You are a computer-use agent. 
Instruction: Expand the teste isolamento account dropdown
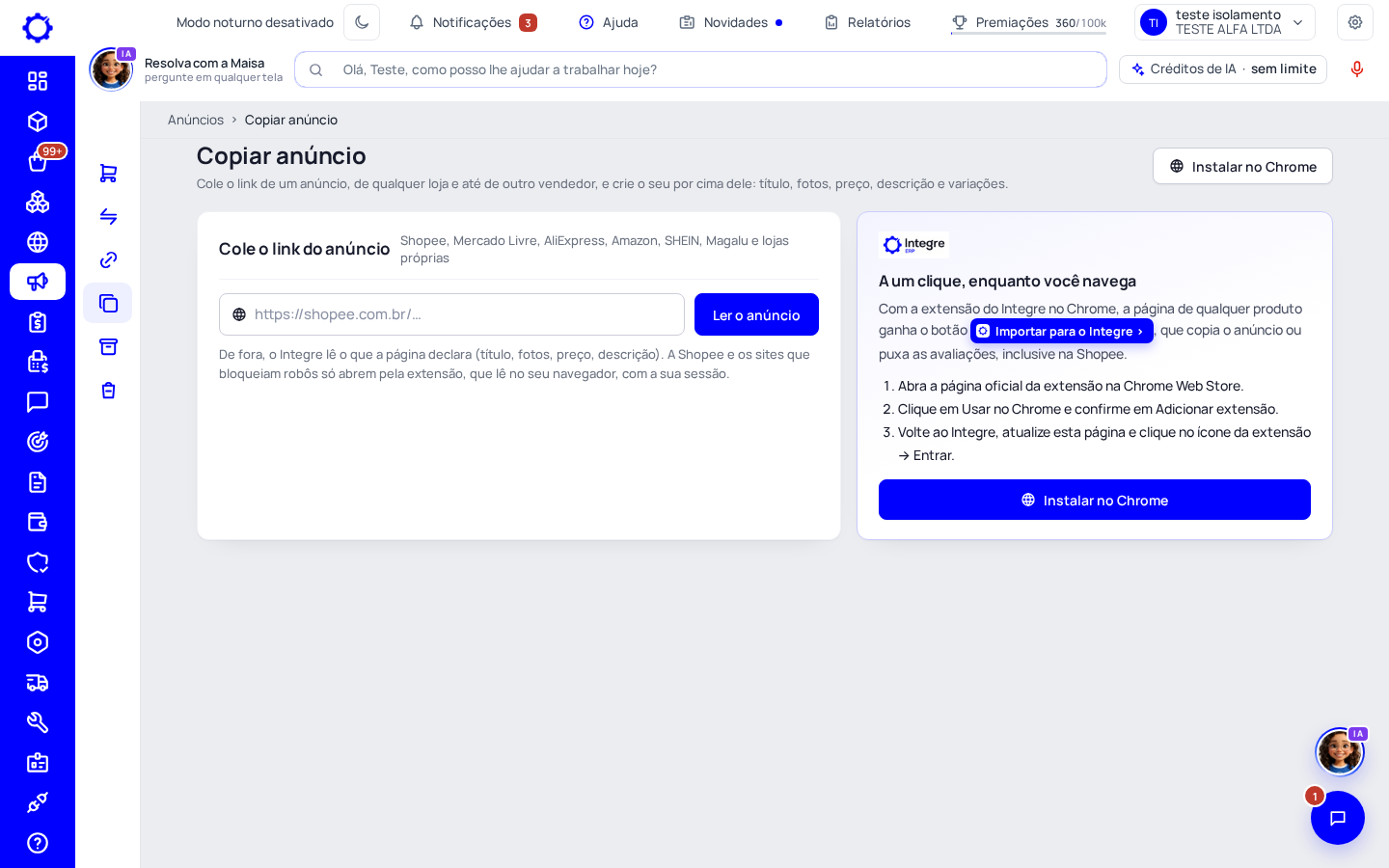[1225, 22]
